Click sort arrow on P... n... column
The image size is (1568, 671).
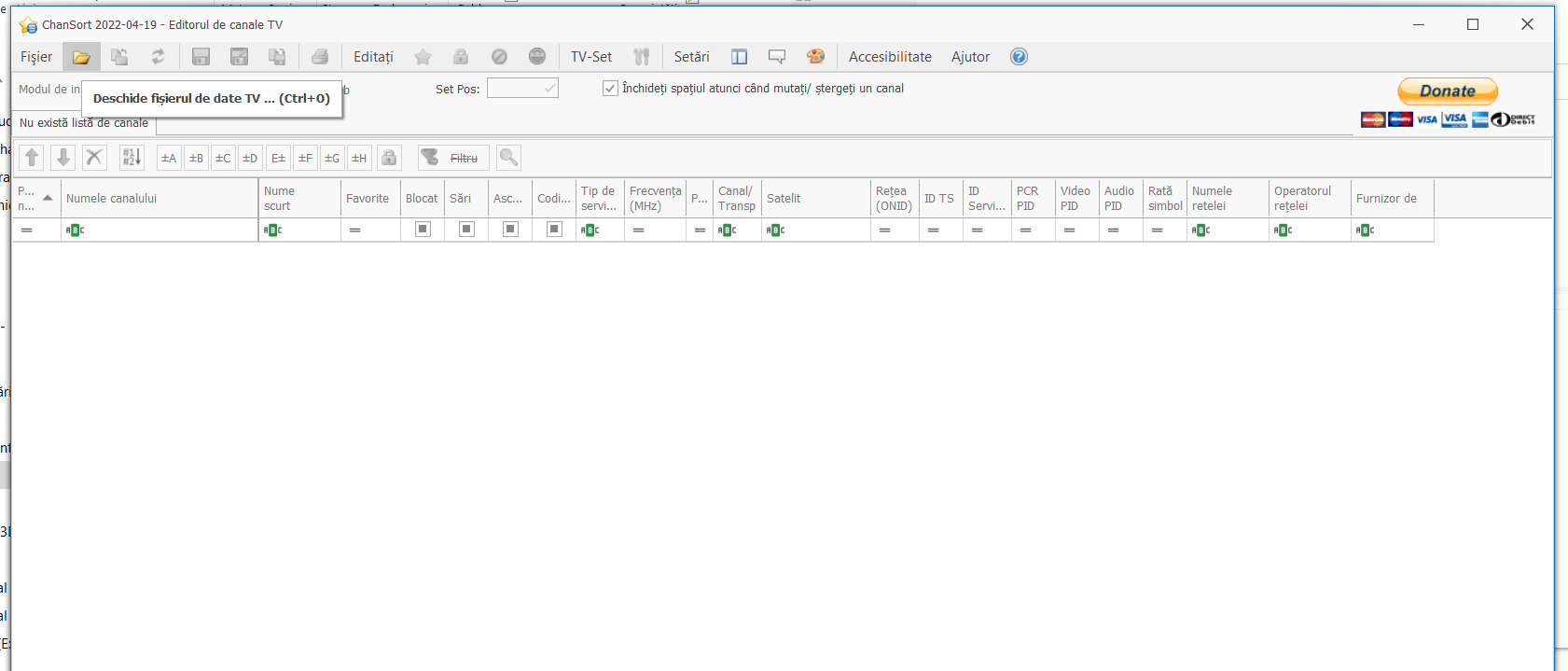coord(48,198)
